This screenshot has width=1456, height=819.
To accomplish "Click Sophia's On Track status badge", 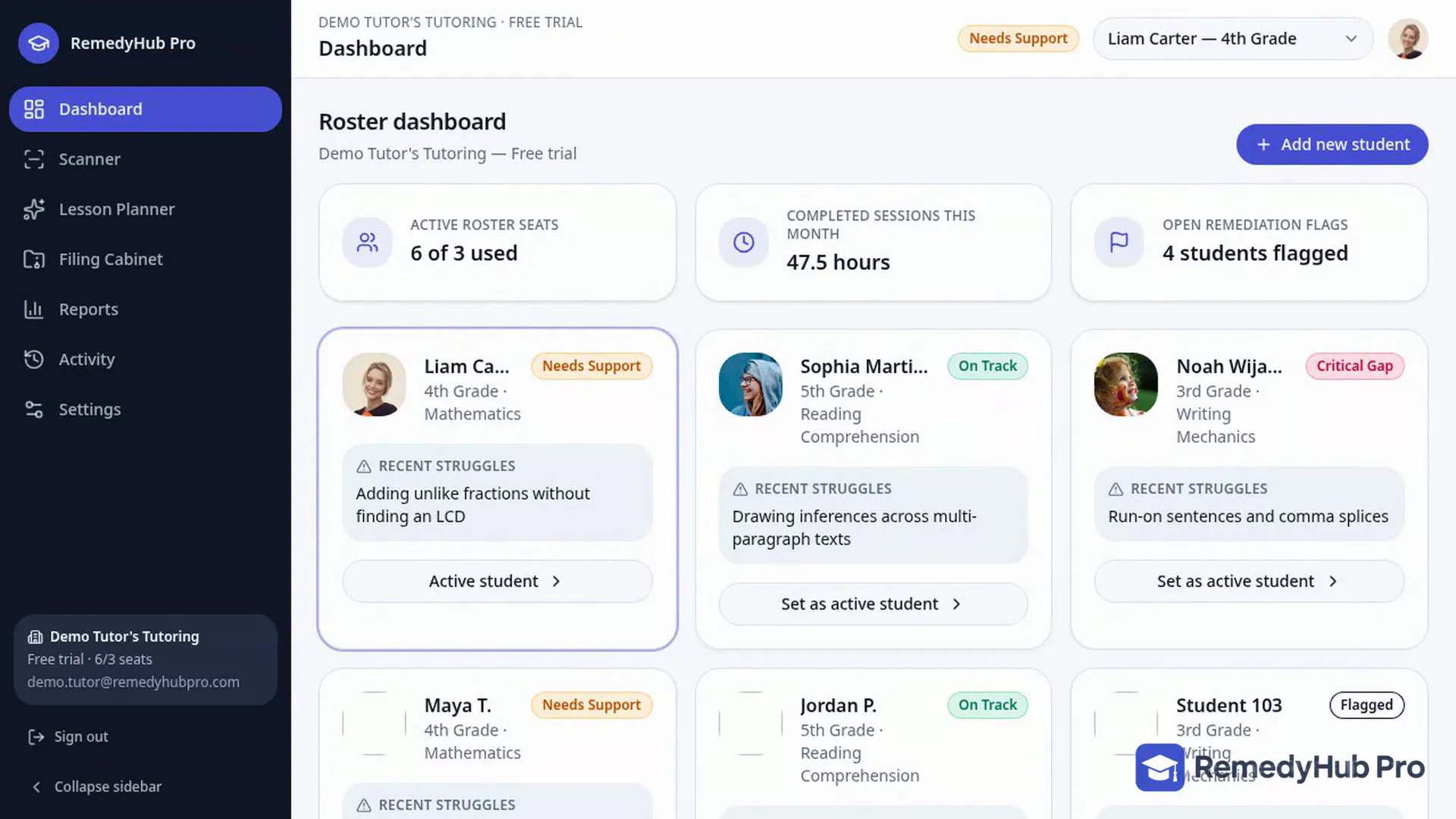I will tap(987, 366).
